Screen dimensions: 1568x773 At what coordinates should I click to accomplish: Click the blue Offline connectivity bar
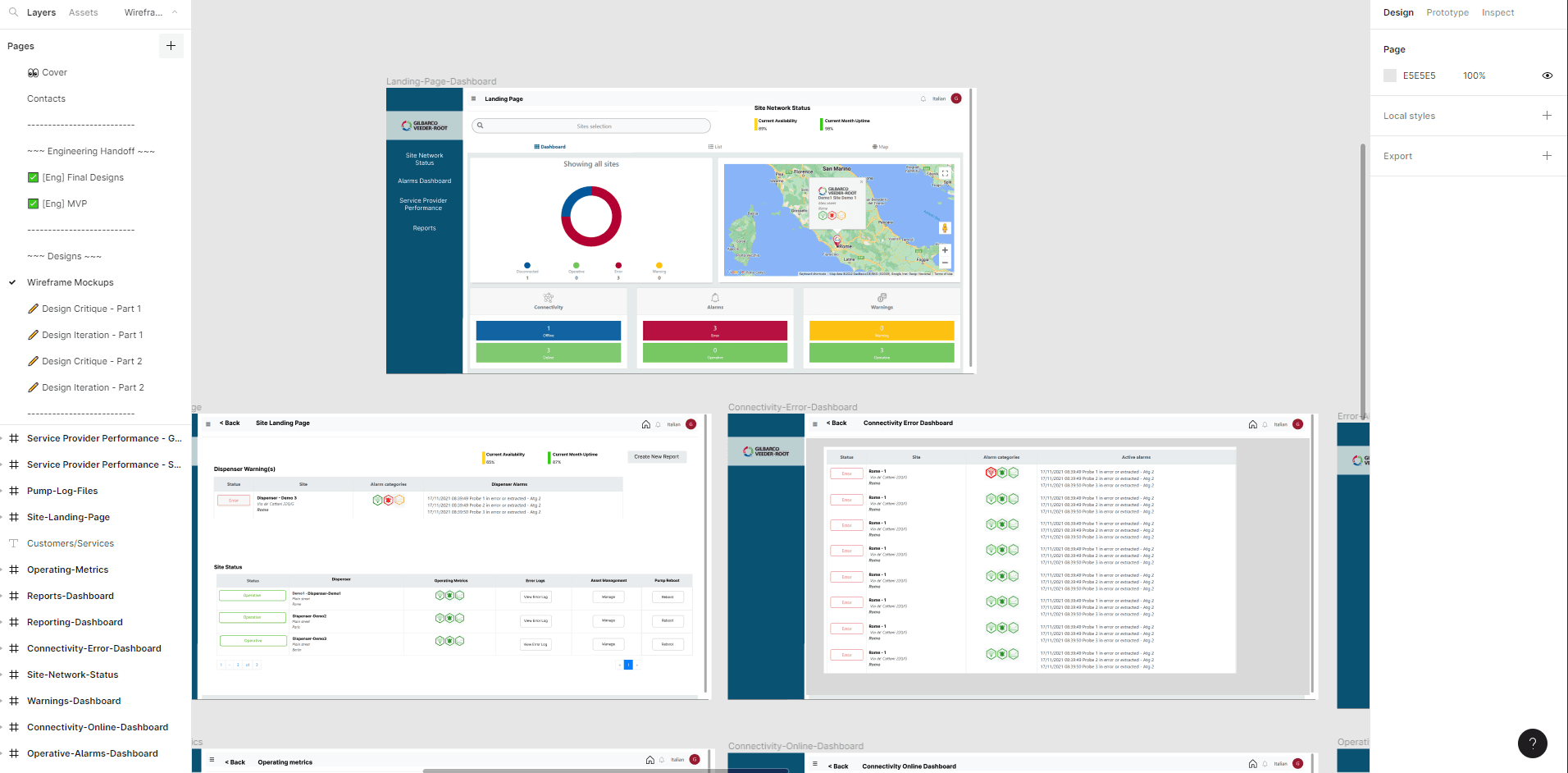pyautogui.click(x=549, y=331)
